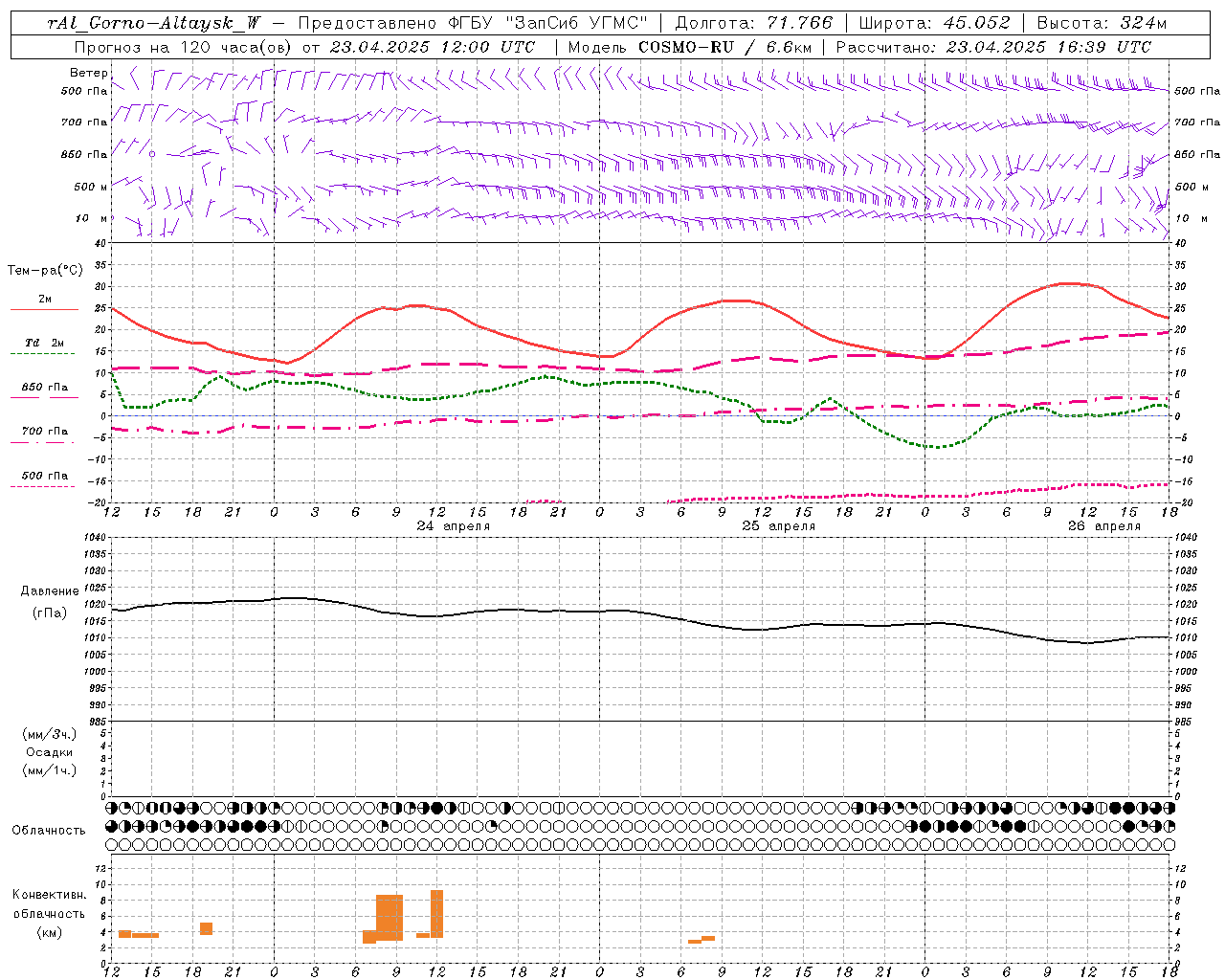Click the (км) unit label under Конвективн. облачность
Viewport: 1225px width, 980px height.
(x=50, y=932)
